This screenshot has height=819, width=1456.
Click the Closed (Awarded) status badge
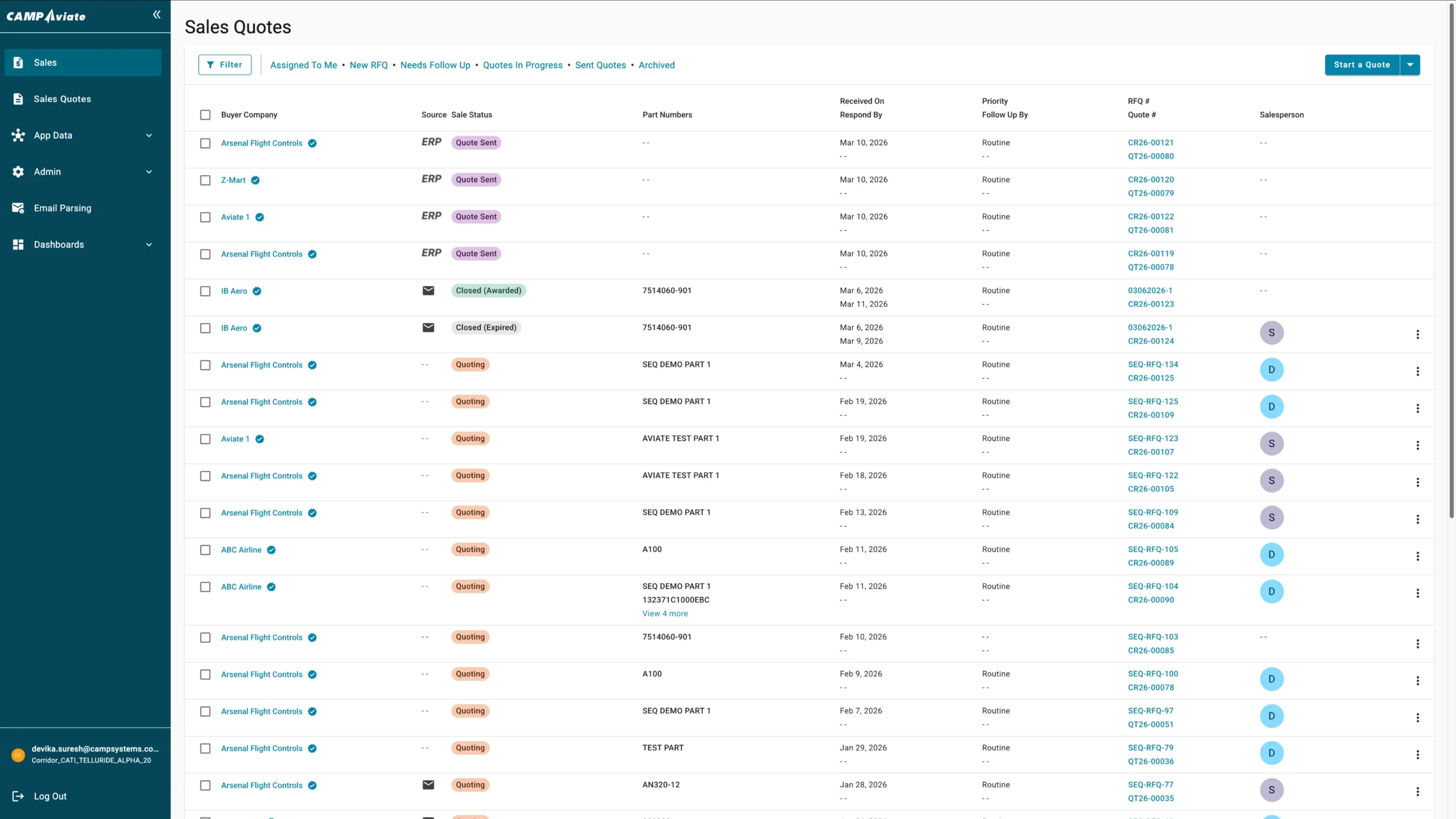tap(489, 291)
